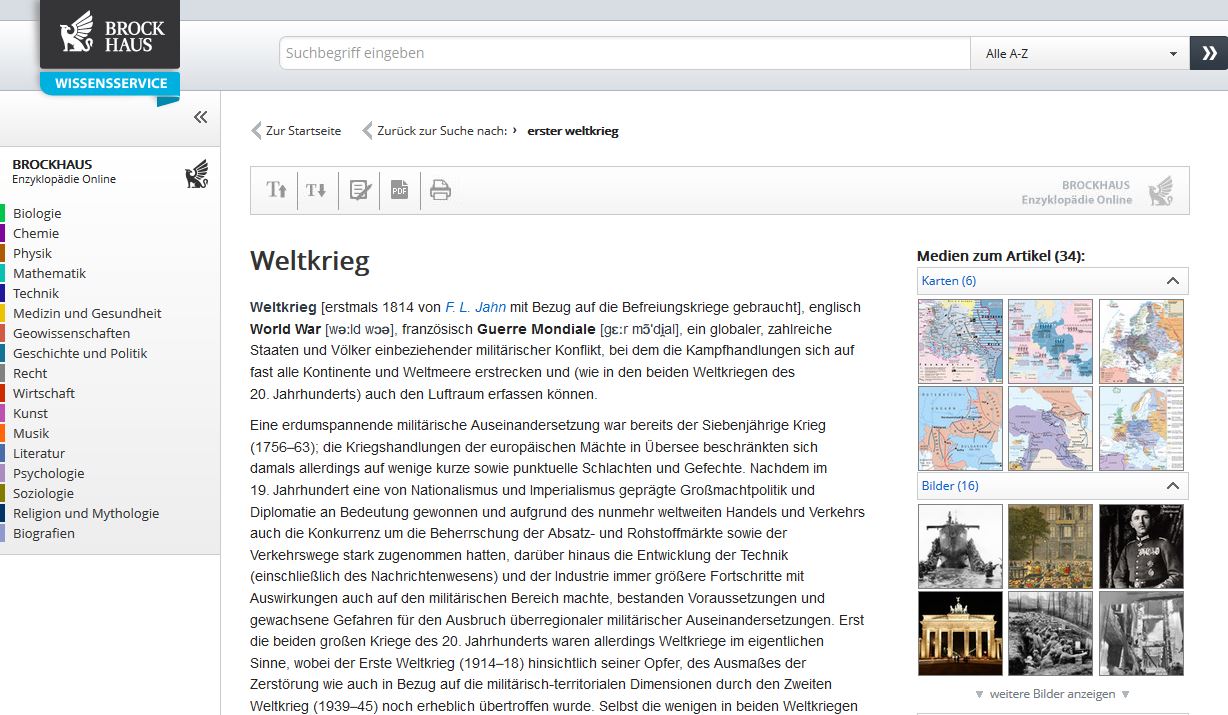Print the Weltkrieg article
This screenshot has width=1228, height=715.
[440, 190]
